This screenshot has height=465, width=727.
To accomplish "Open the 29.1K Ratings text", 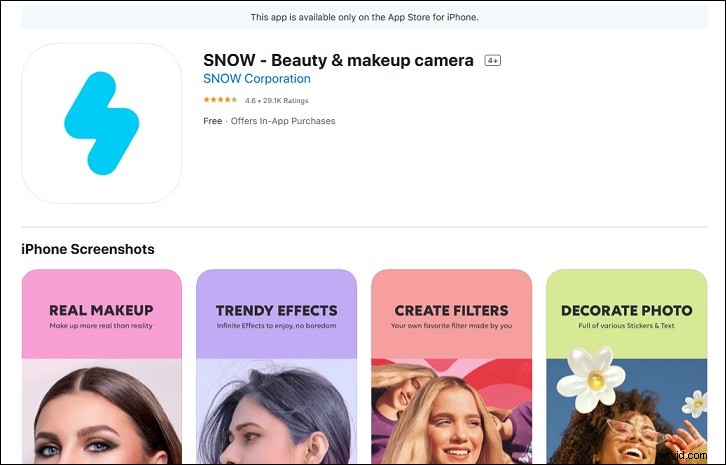I will point(286,100).
